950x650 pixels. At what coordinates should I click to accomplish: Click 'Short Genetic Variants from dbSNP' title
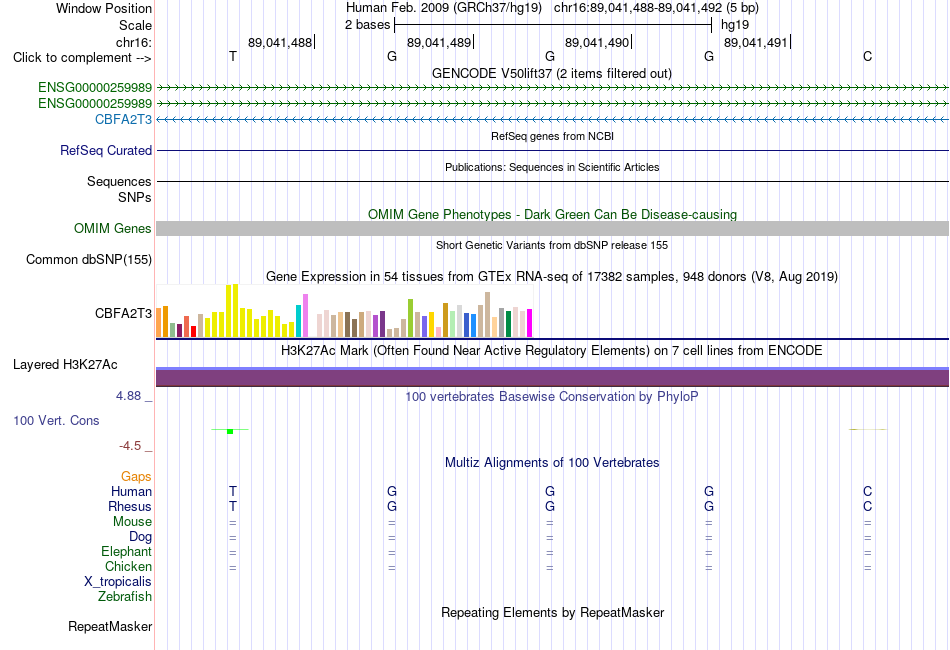552,245
